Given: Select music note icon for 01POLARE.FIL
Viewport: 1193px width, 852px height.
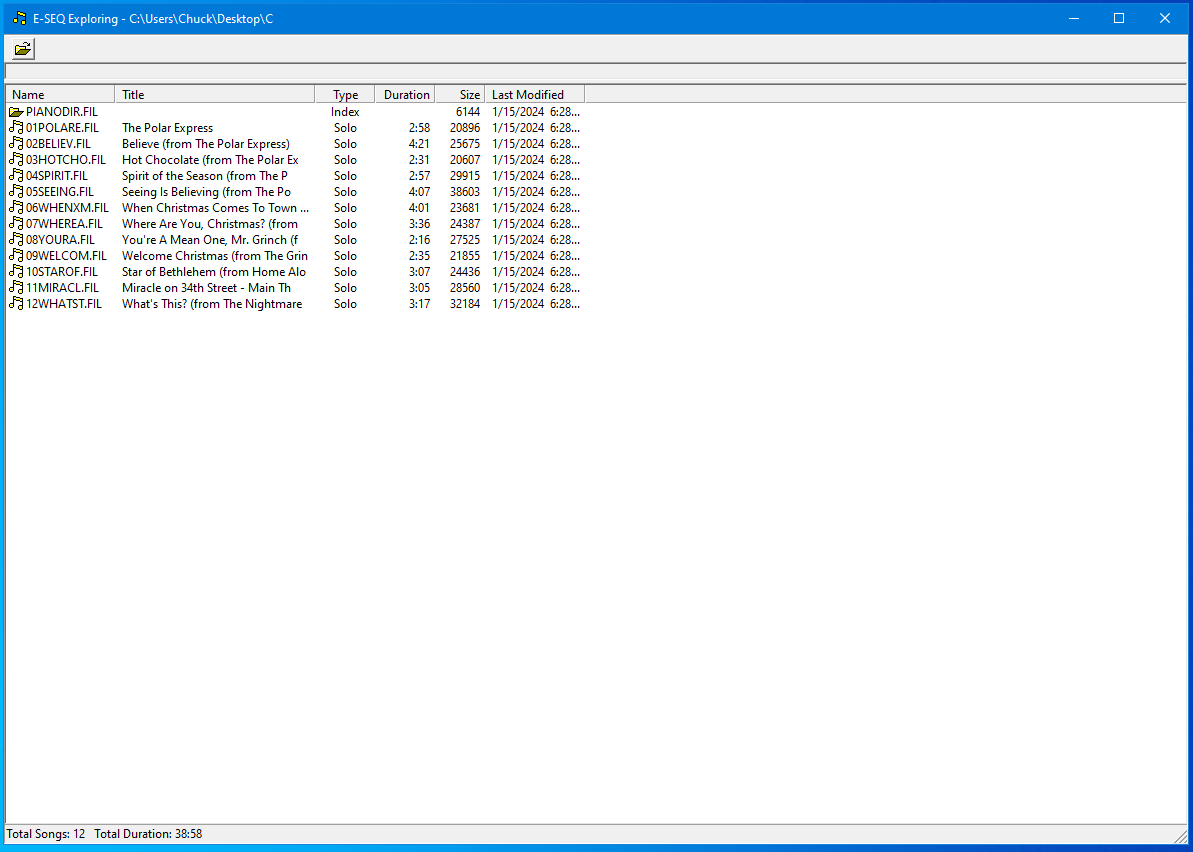Looking at the screenshot, I should tap(16, 128).
